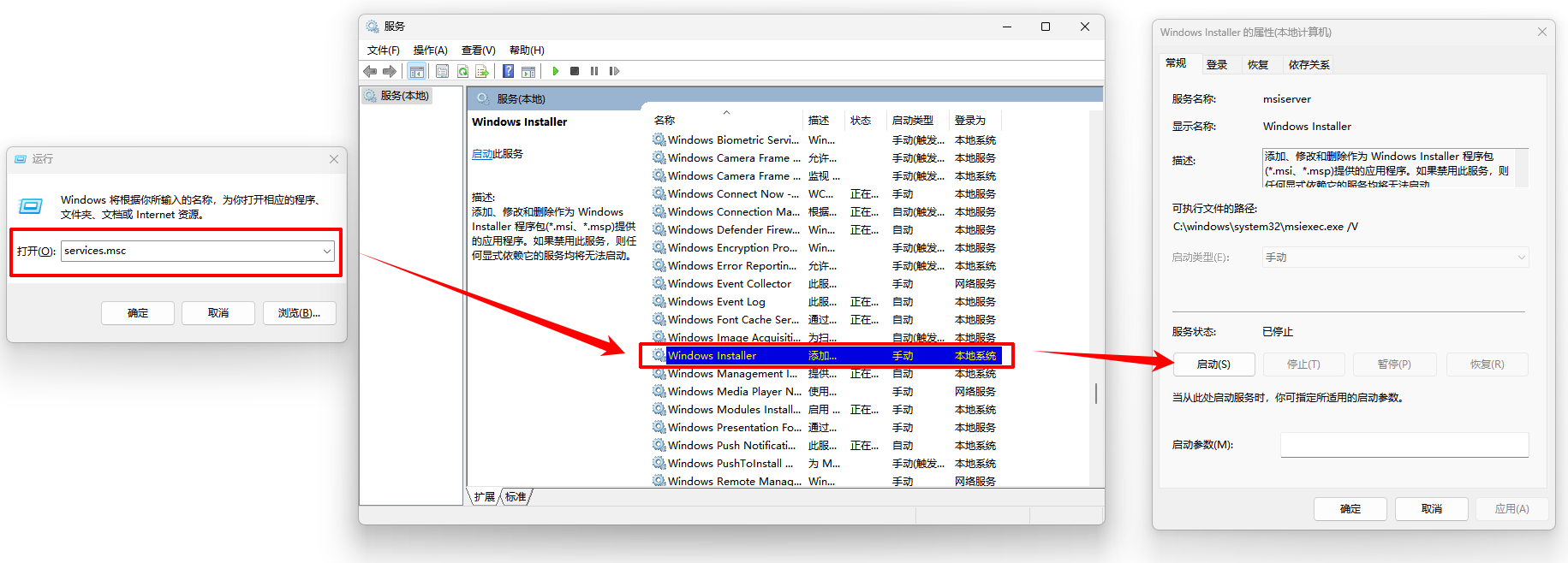1568x563 pixels.
Task: Click the description box scrollbar in properties
Action: (1522, 168)
